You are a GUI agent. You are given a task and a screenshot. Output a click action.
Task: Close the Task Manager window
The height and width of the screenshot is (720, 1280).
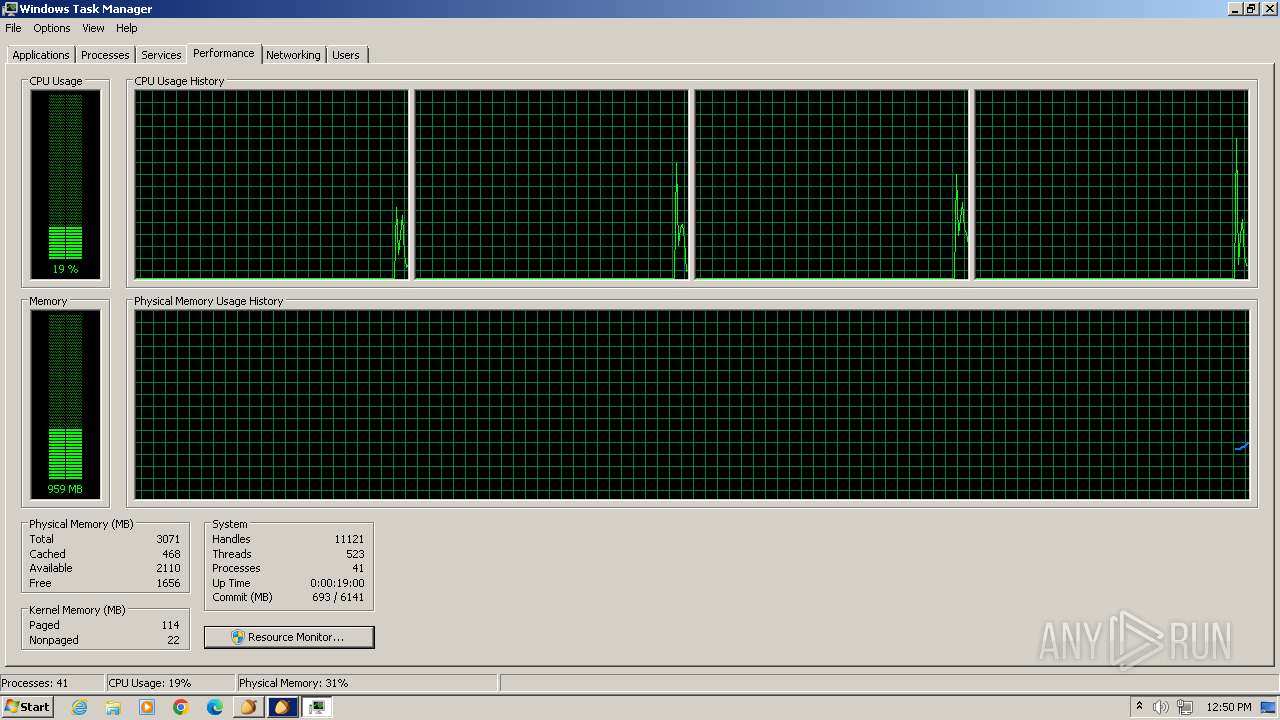click(x=1268, y=9)
